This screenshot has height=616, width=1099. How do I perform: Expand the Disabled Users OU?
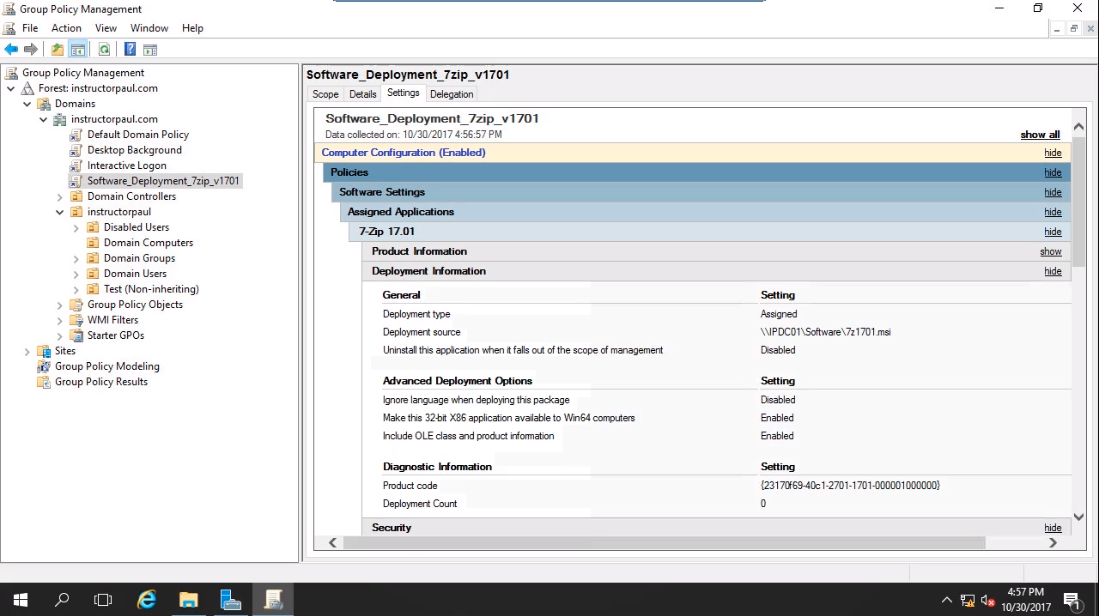point(76,228)
